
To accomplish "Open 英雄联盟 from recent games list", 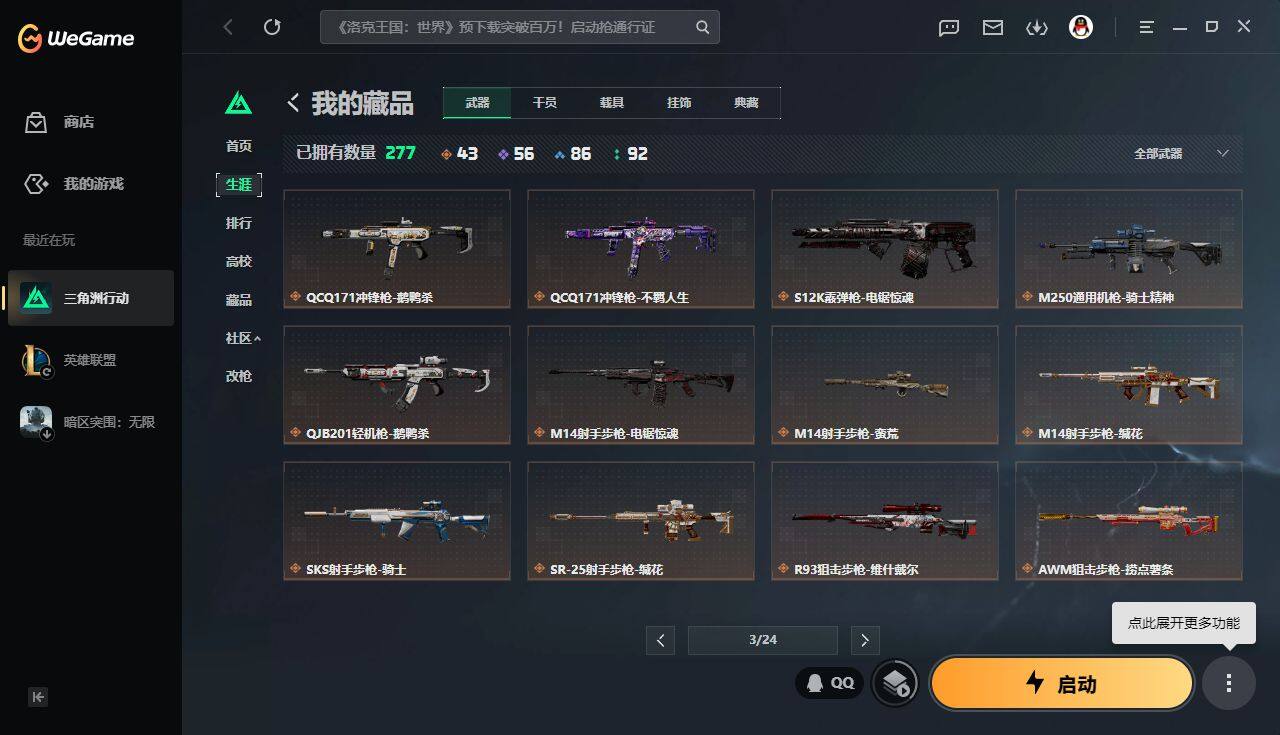I will 91,360.
